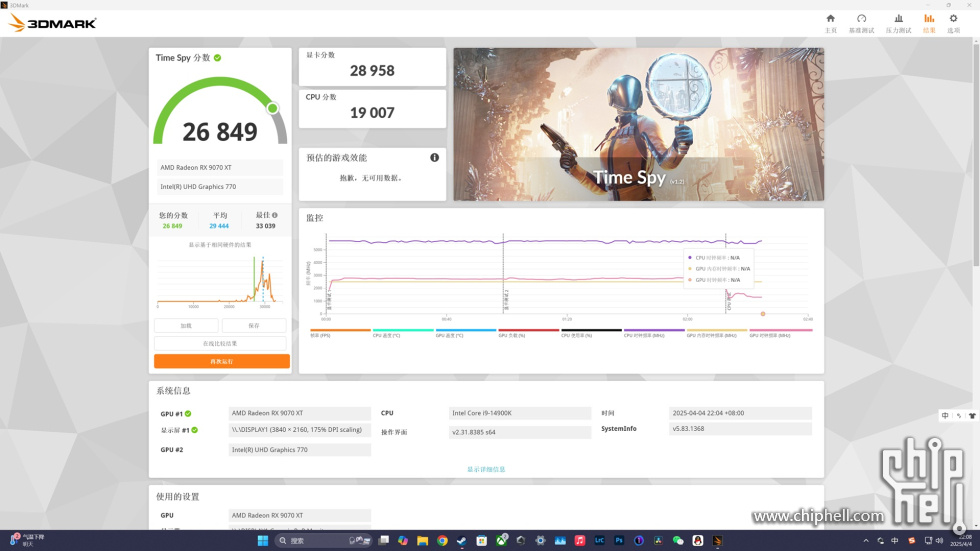
Task: Show hidden system tray icons
Action: tap(866, 541)
